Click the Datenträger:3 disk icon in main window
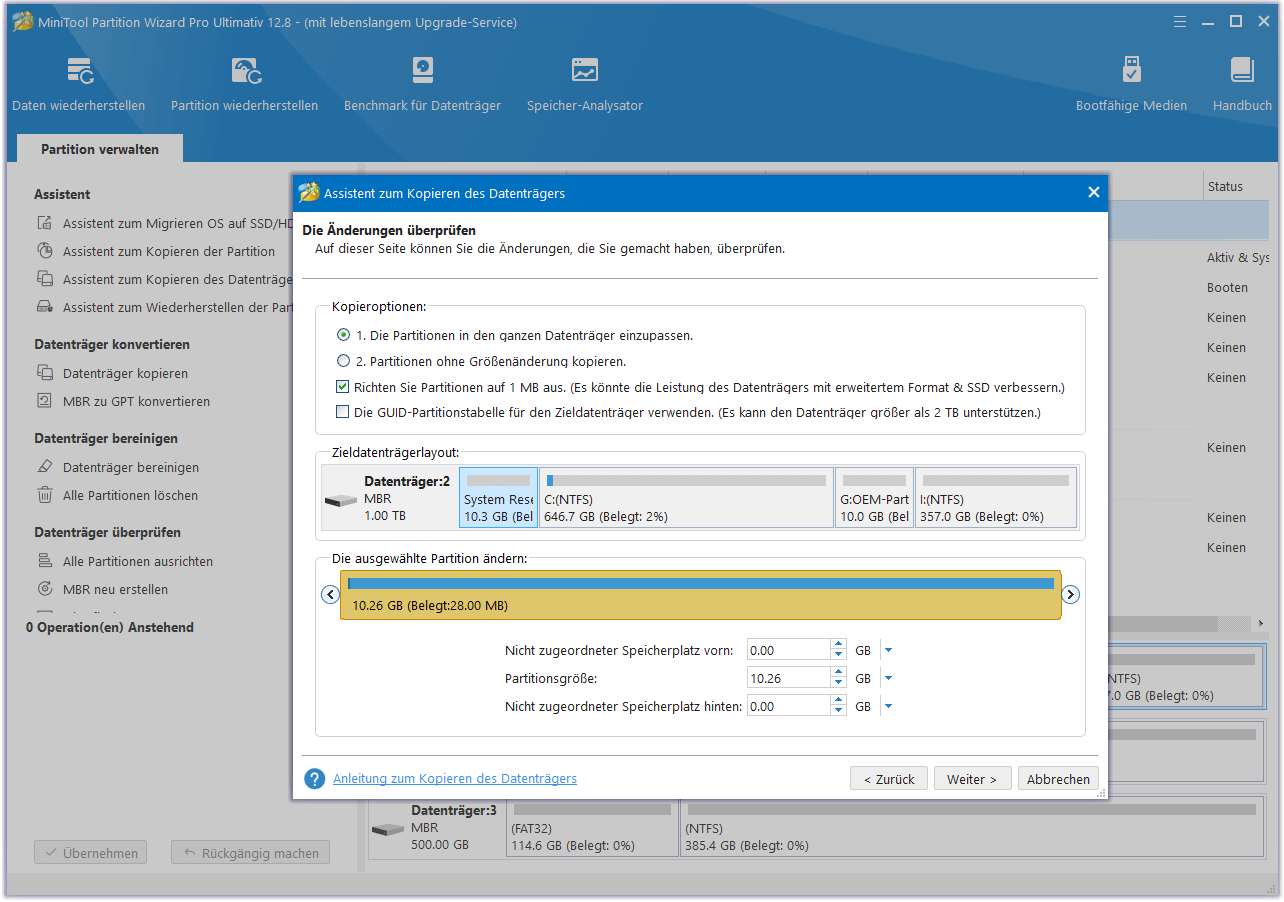The height and width of the screenshot is (902, 1284). 388,829
